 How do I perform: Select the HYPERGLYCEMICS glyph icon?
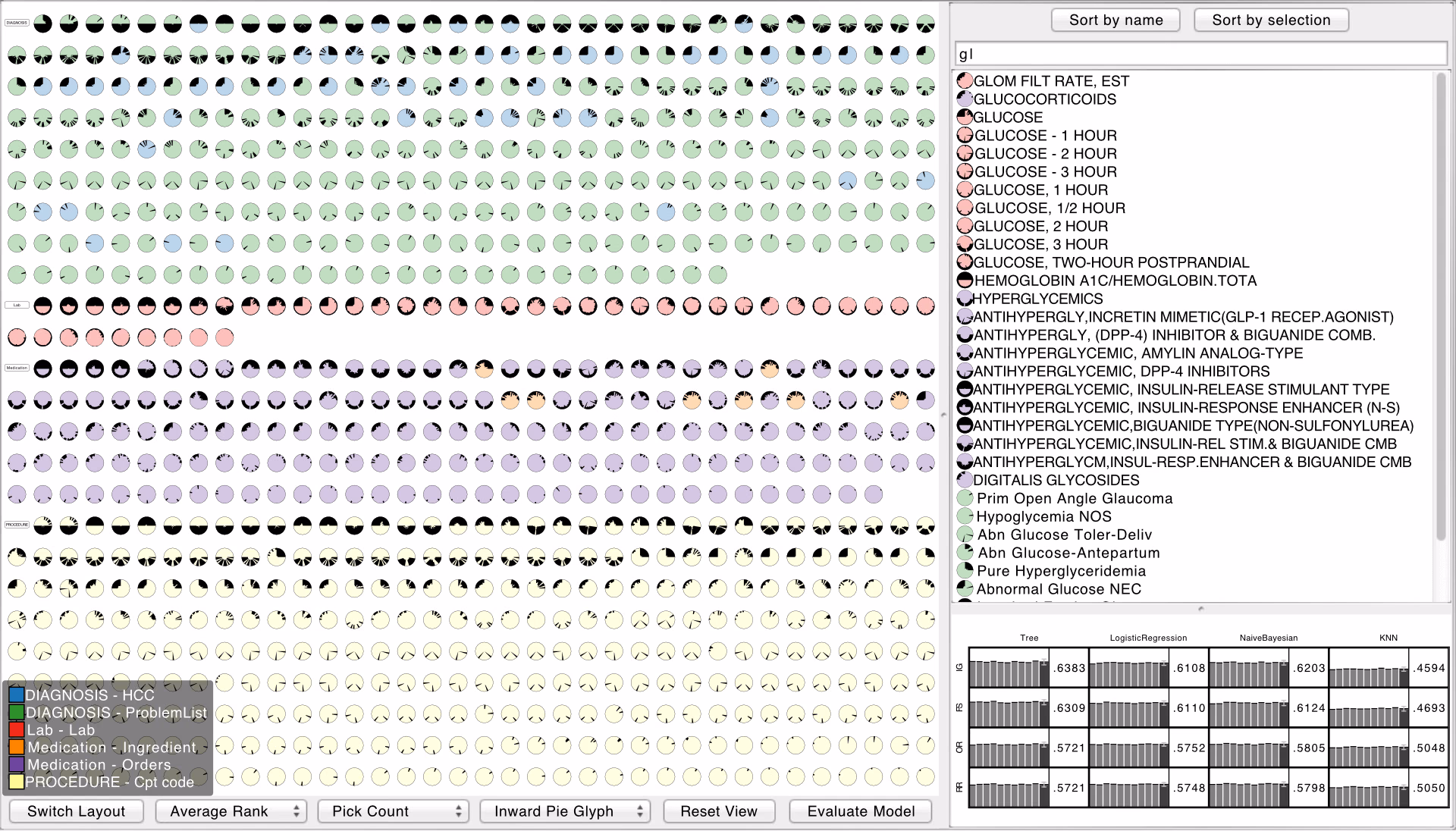coord(965,299)
